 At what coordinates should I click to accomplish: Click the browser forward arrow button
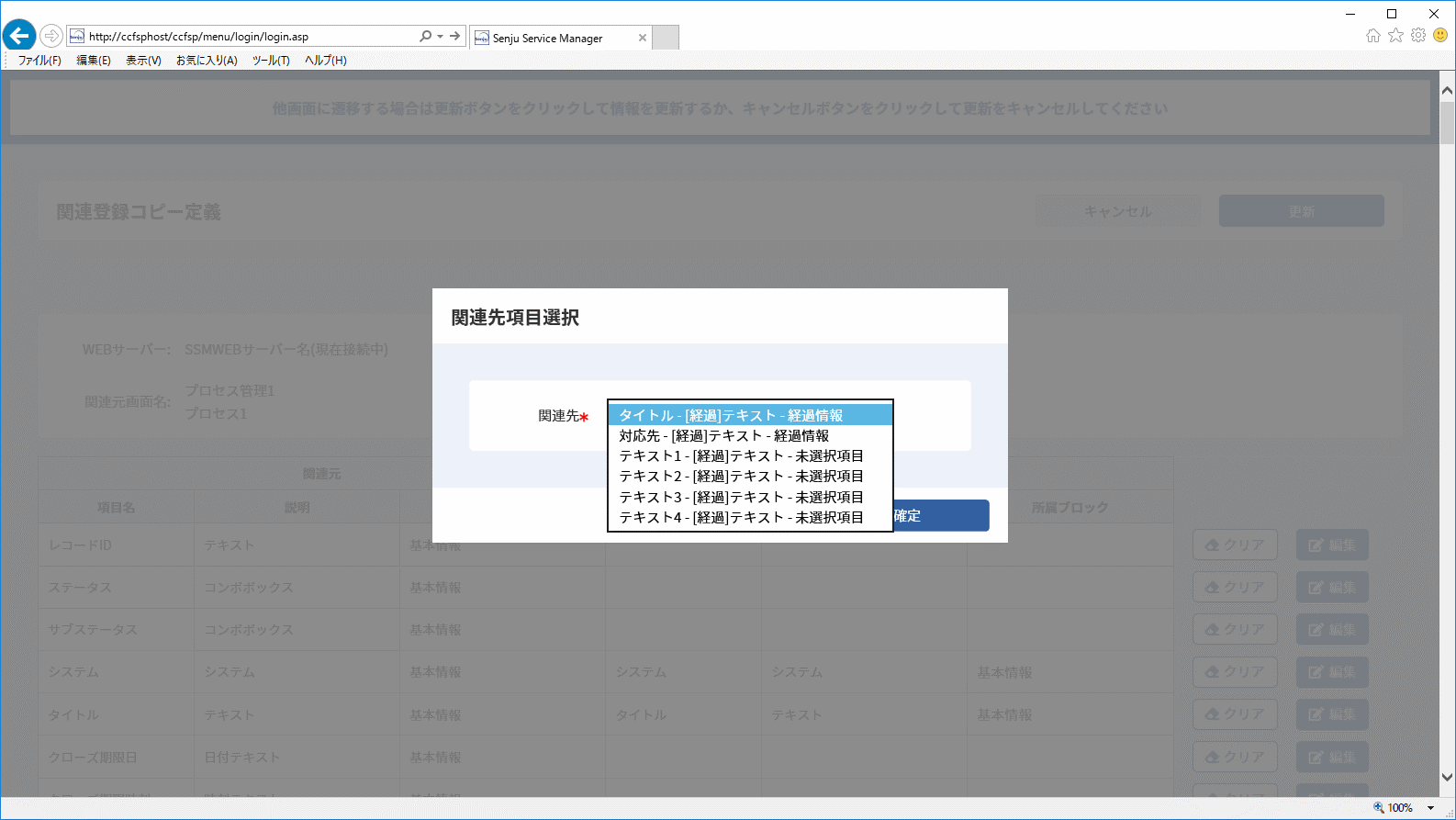pyautogui.click(x=51, y=36)
